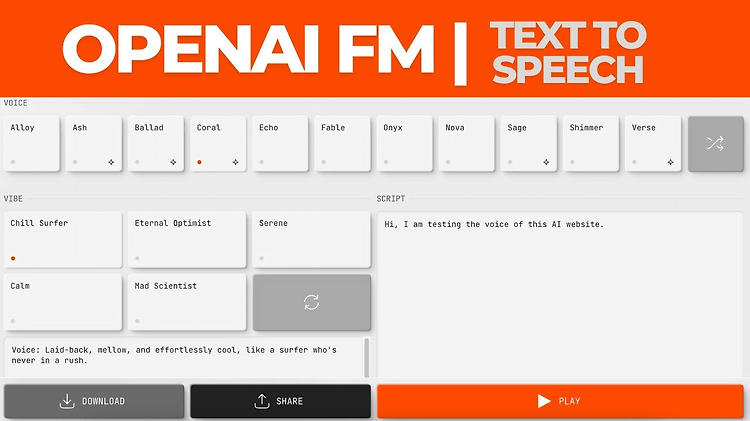Viewport: 750px width, 421px height.
Task: Click the sparkle icon on the Ash card
Action: pos(111,162)
